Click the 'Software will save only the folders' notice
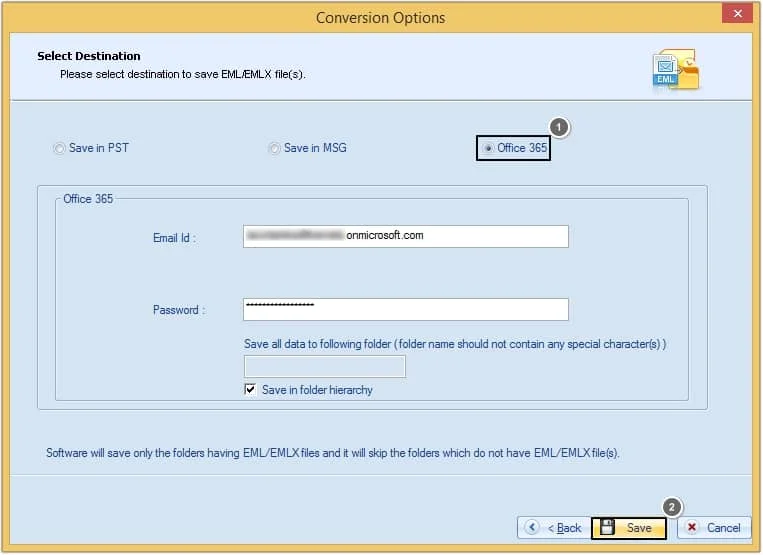This screenshot has height=555, width=763. click(332, 453)
